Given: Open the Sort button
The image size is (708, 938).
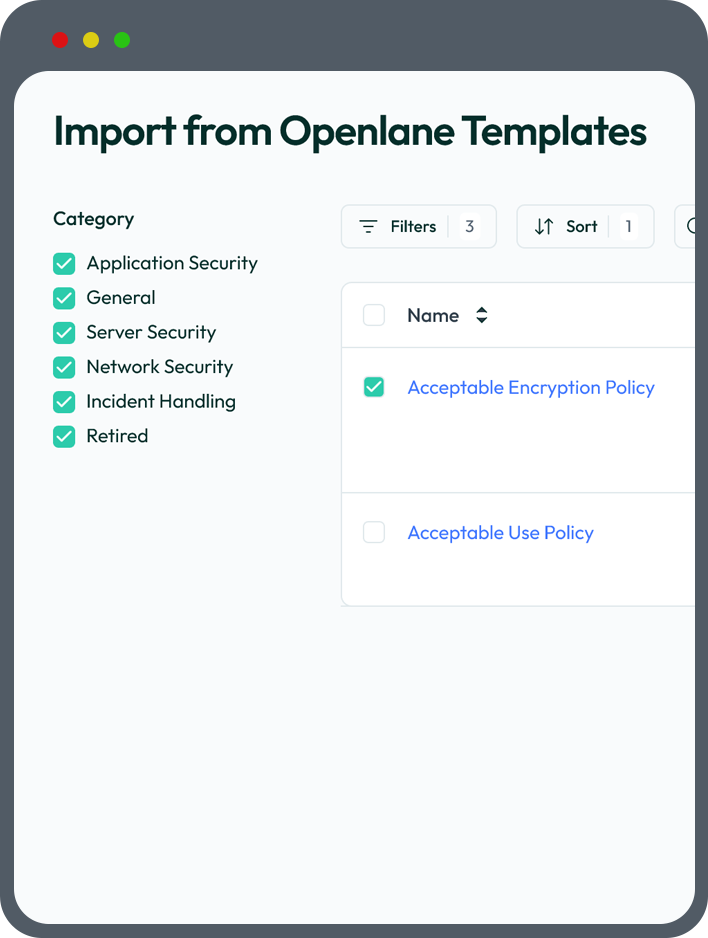Looking at the screenshot, I should pyautogui.click(x=585, y=226).
